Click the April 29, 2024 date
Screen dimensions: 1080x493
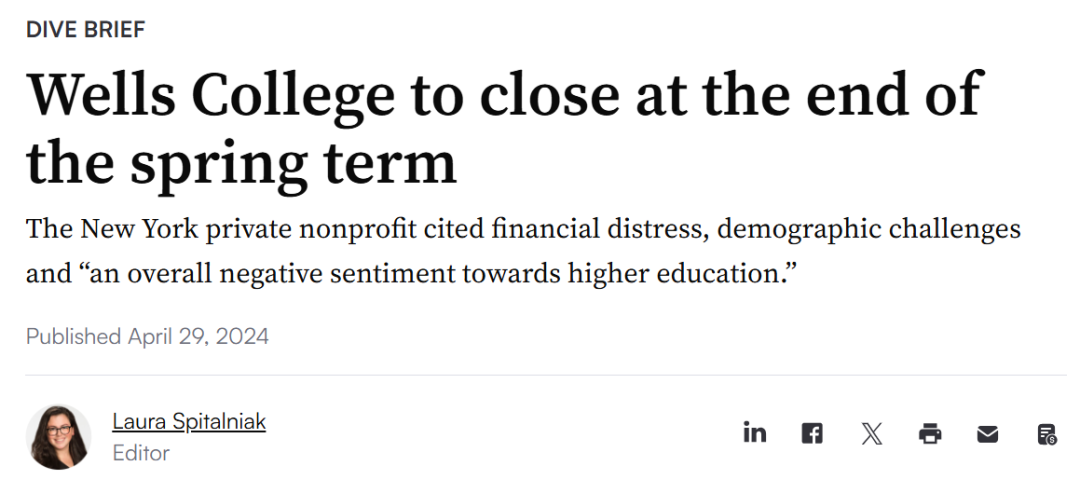click(x=198, y=337)
